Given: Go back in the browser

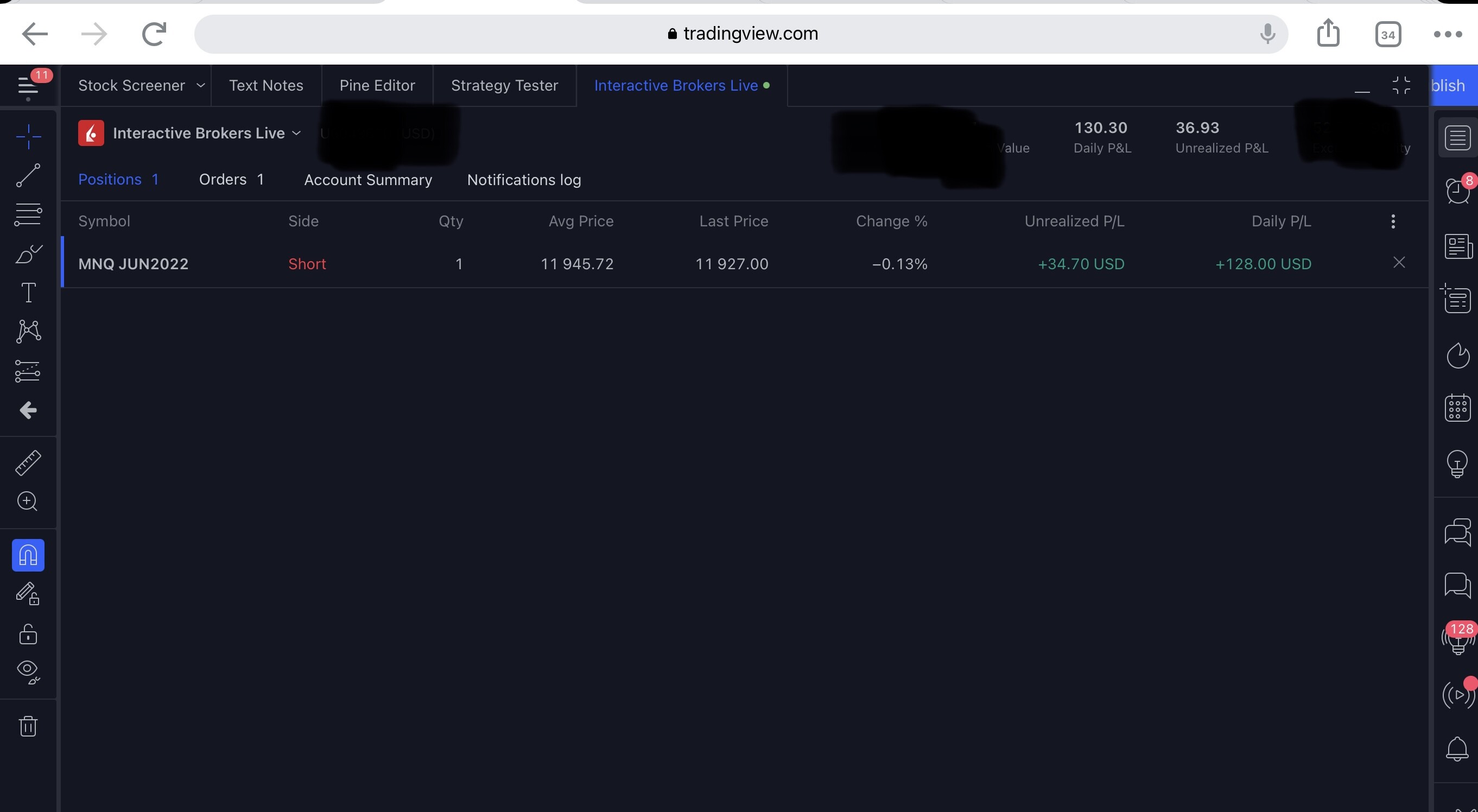Looking at the screenshot, I should 34,34.
